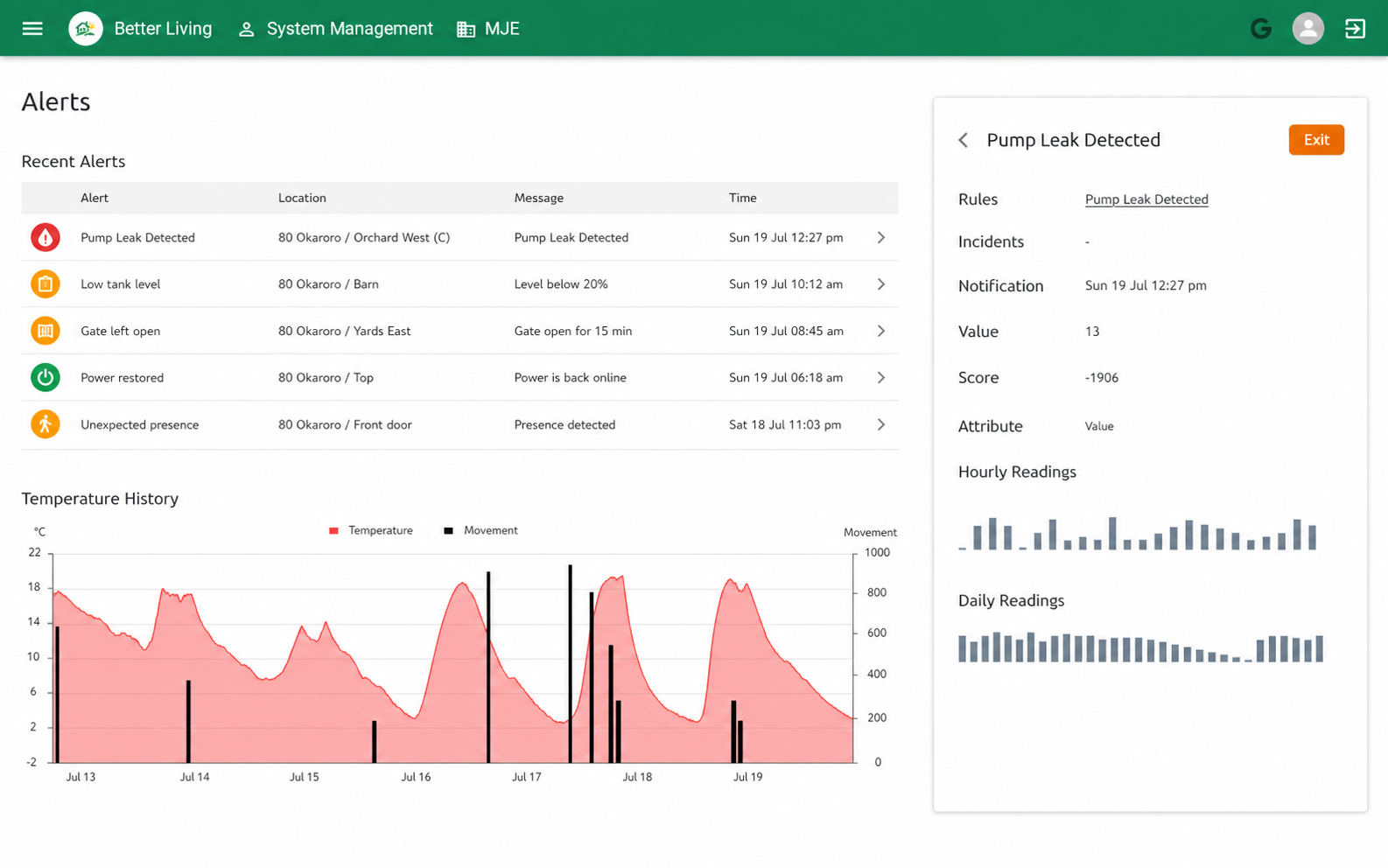This screenshot has height=868, width=1388.
Task: Sort by the Alert column header
Action: 95,198
